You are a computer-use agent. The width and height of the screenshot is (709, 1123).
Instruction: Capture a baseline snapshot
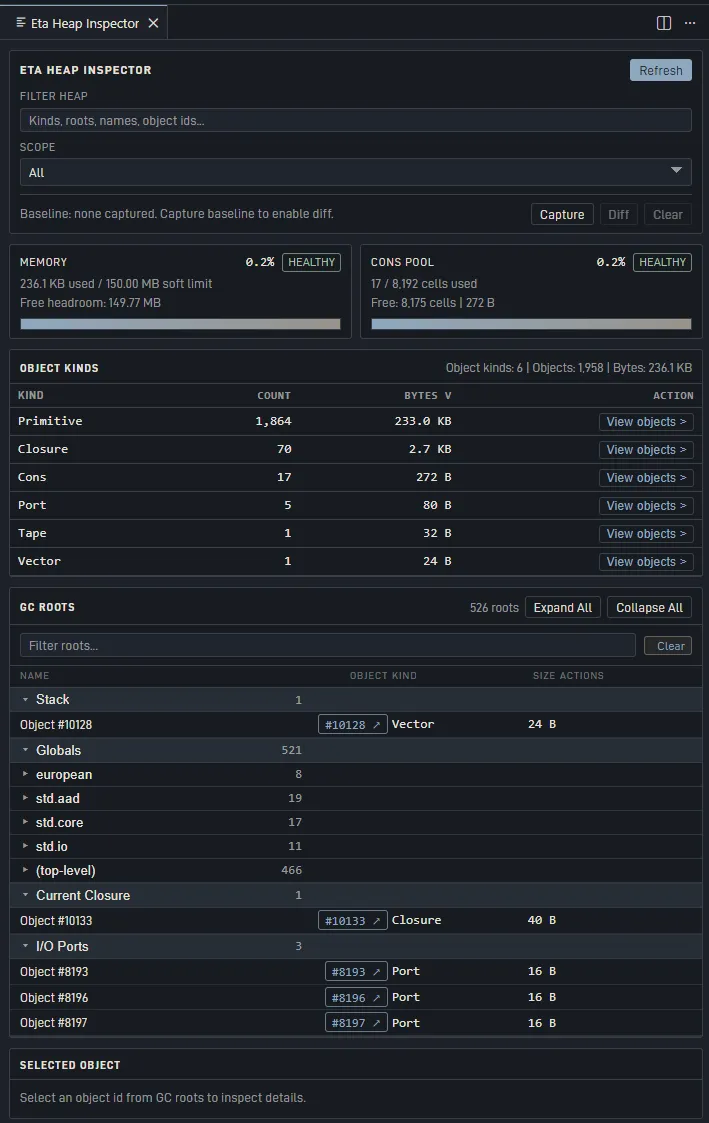tap(561, 214)
